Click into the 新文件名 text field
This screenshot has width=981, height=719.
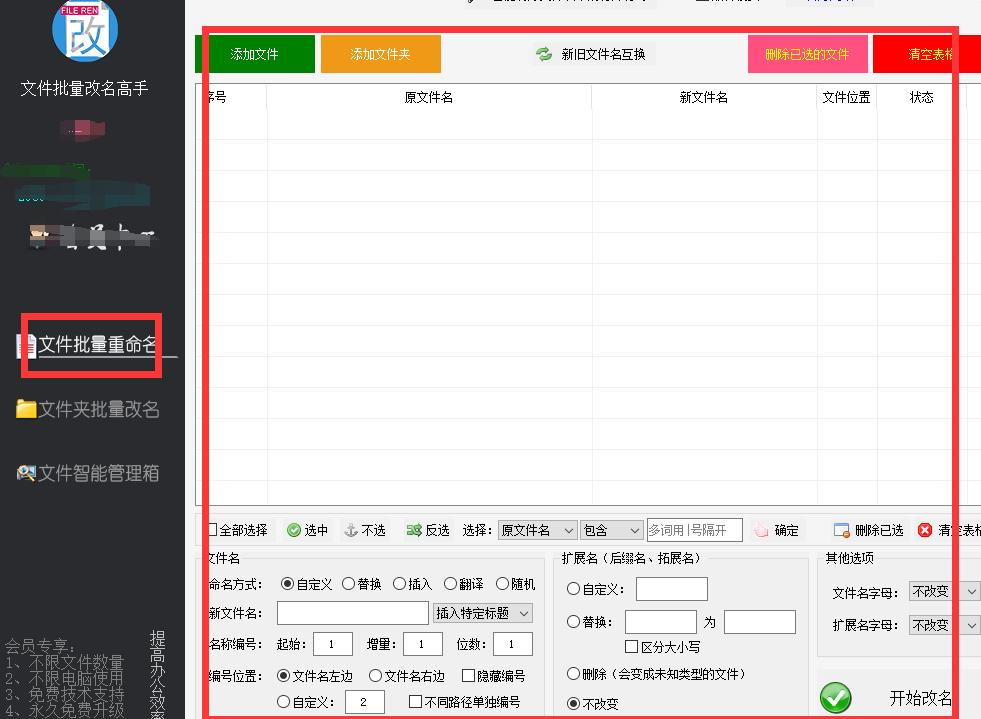(352, 613)
